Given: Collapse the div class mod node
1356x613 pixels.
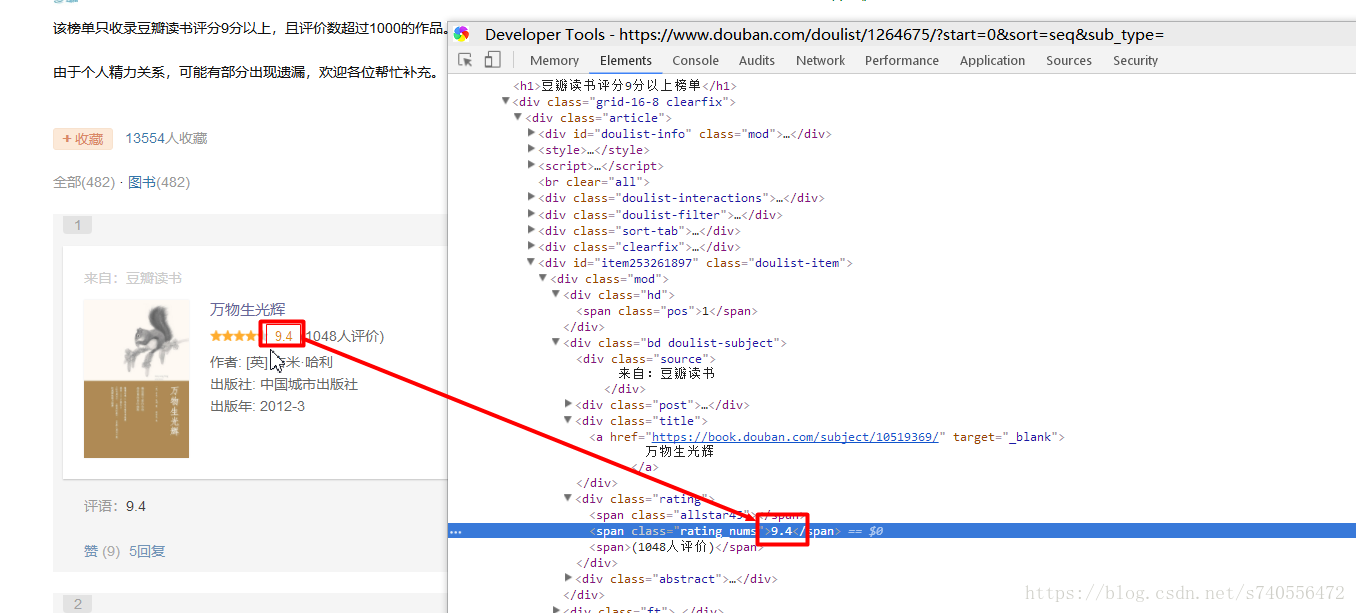Looking at the screenshot, I should pos(543,279).
